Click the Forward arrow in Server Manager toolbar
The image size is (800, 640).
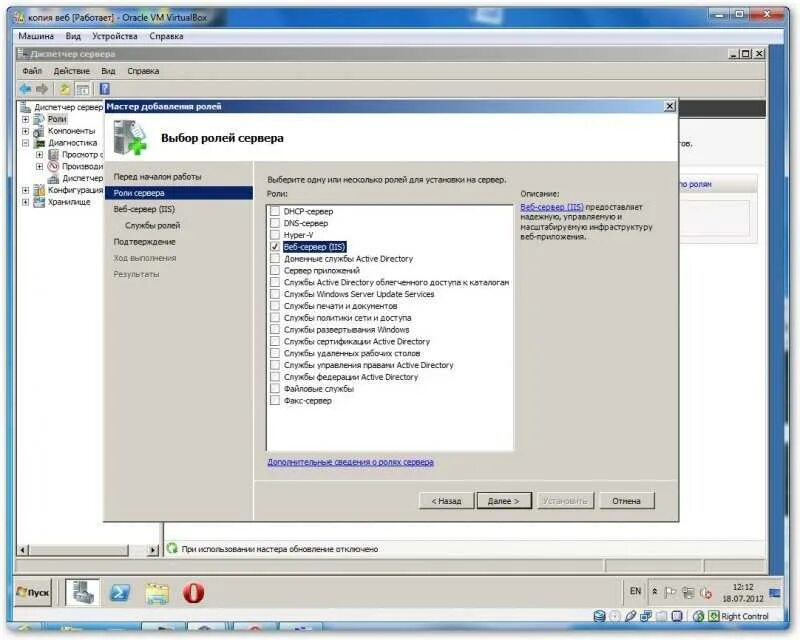click(42, 89)
